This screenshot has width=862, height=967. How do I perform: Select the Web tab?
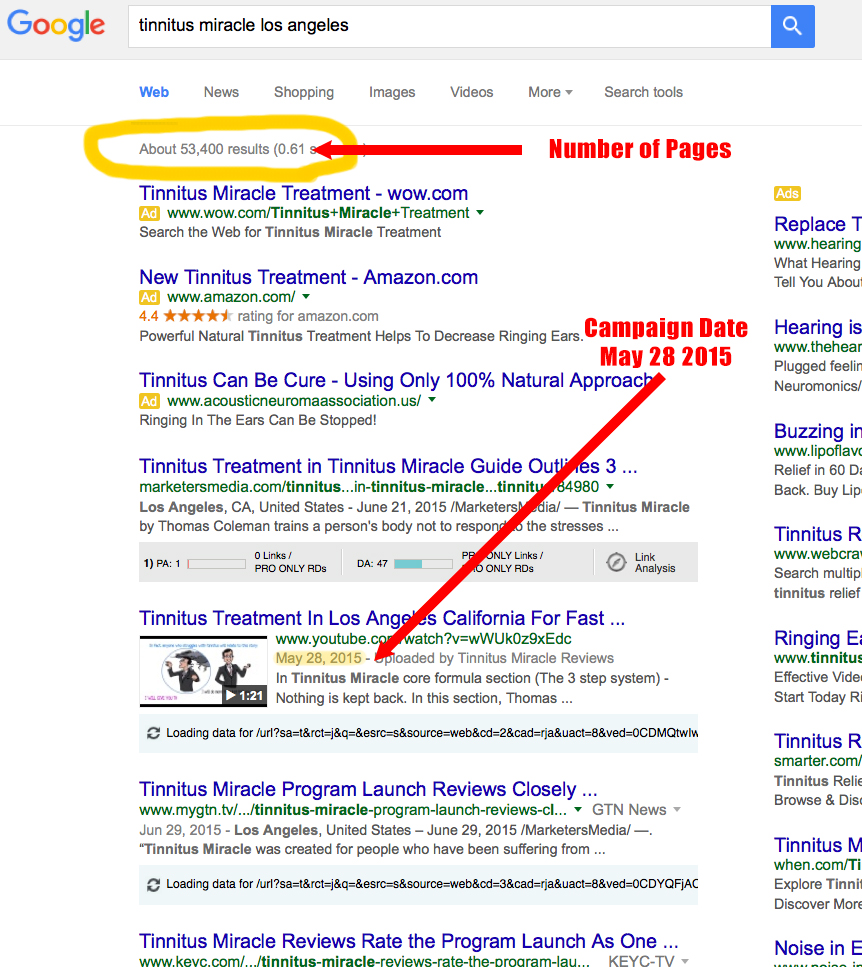point(154,93)
